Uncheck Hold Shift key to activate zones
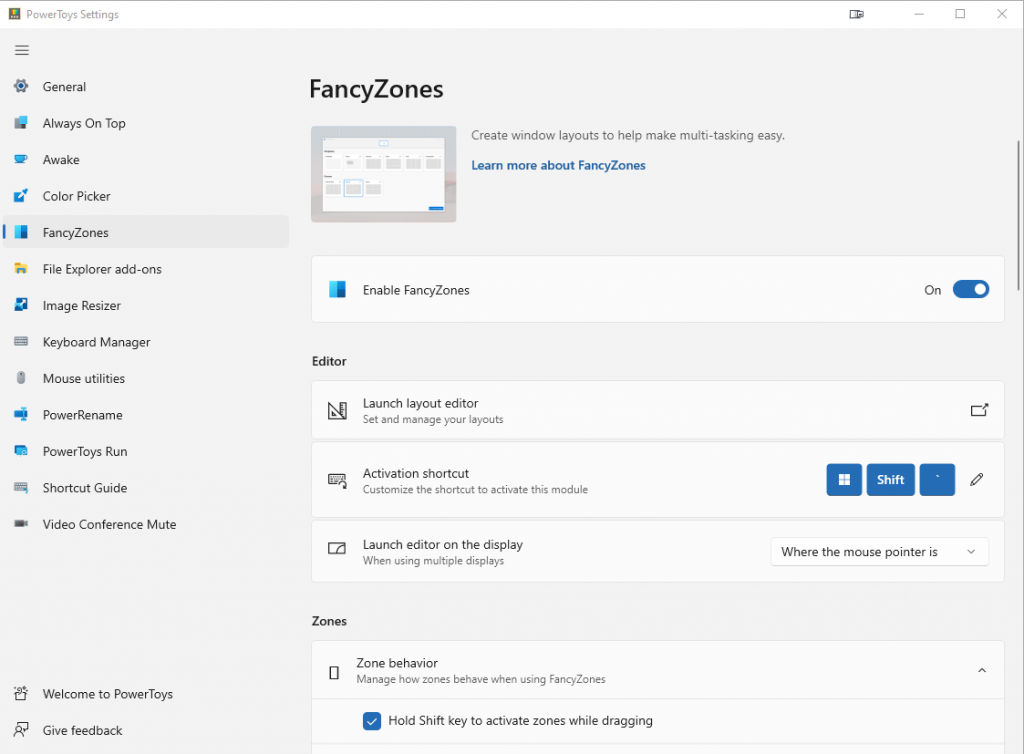Image resolution: width=1024 pixels, height=754 pixels. pos(372,721)
